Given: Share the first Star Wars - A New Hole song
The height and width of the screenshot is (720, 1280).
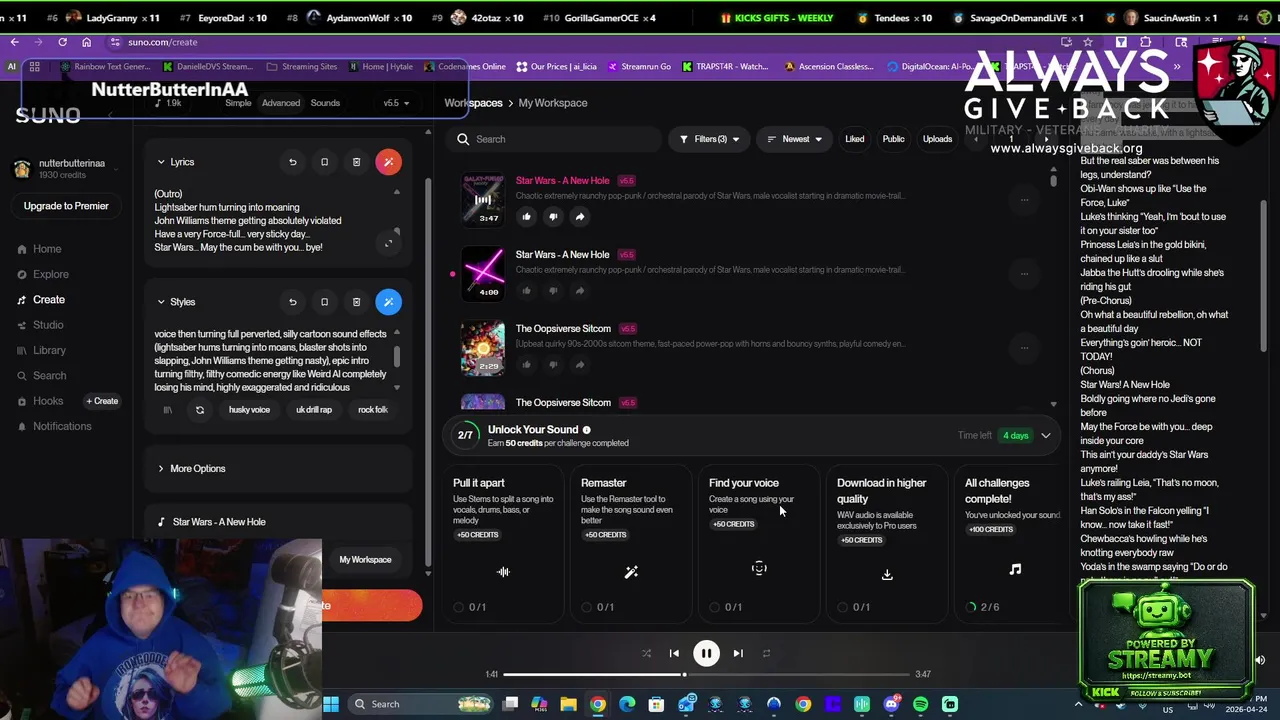Looking at the screenshot, I should [580, 216].
